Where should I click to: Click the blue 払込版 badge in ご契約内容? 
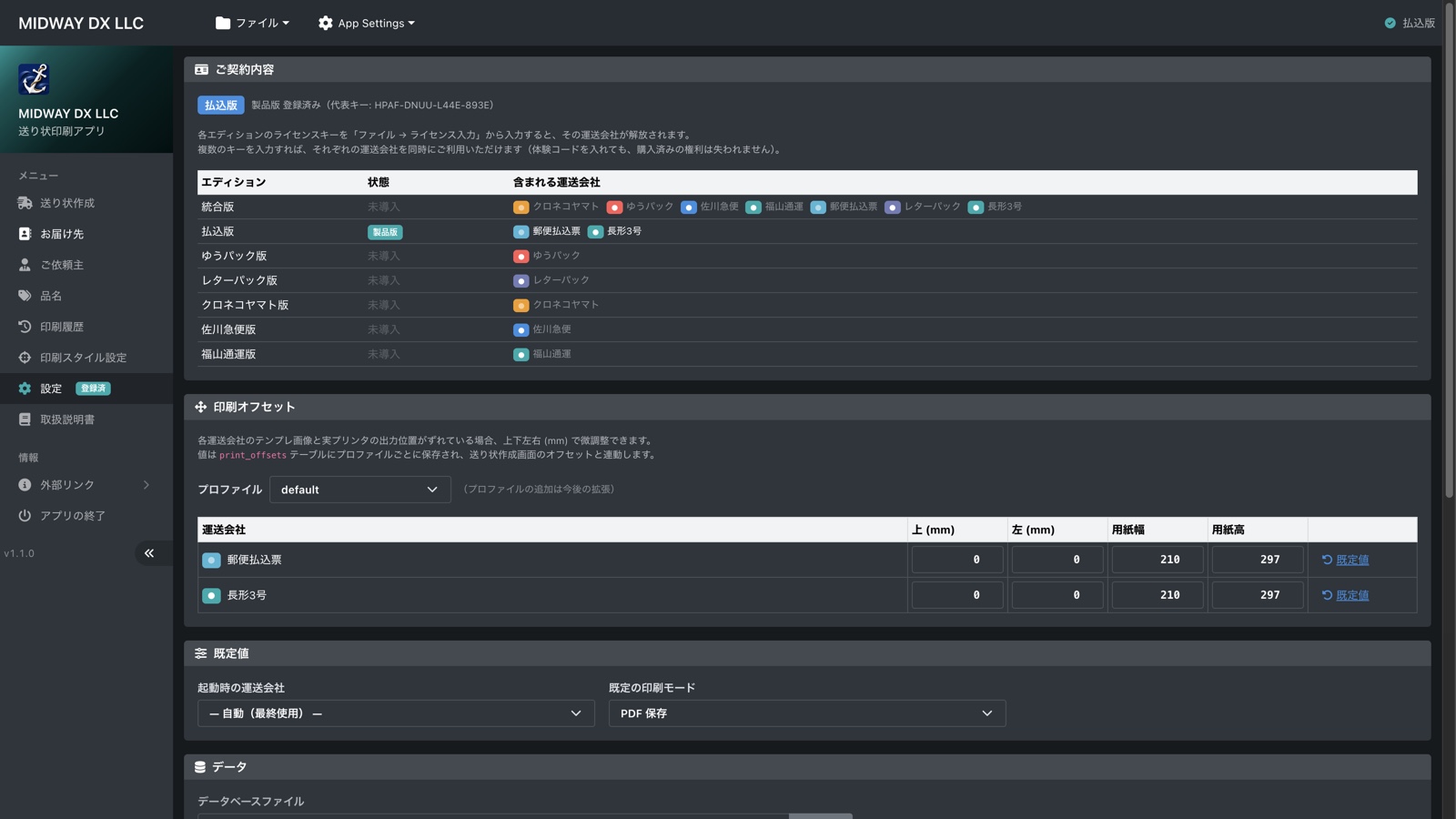click(x=221, y=106)
